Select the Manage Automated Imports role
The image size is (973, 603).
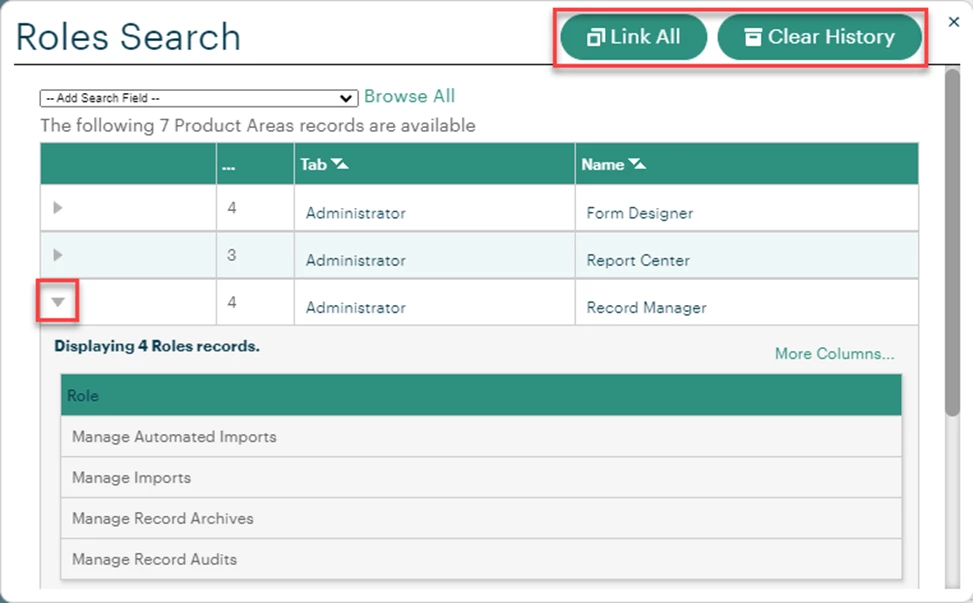click(482, 437)
